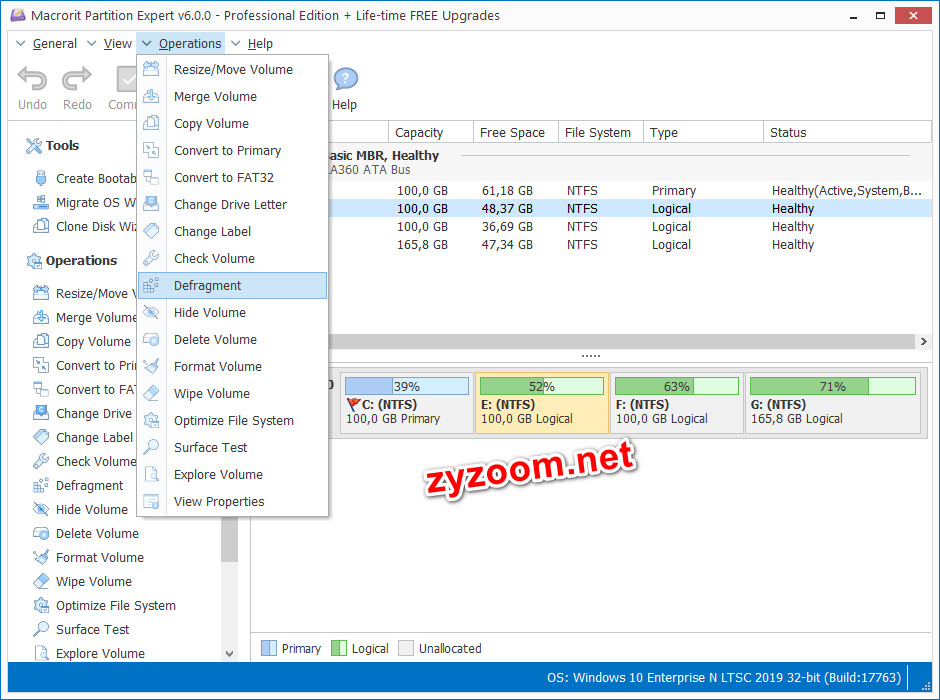Select row with 61,18 GB free space

pyautogui.click(x=630, y=191)
